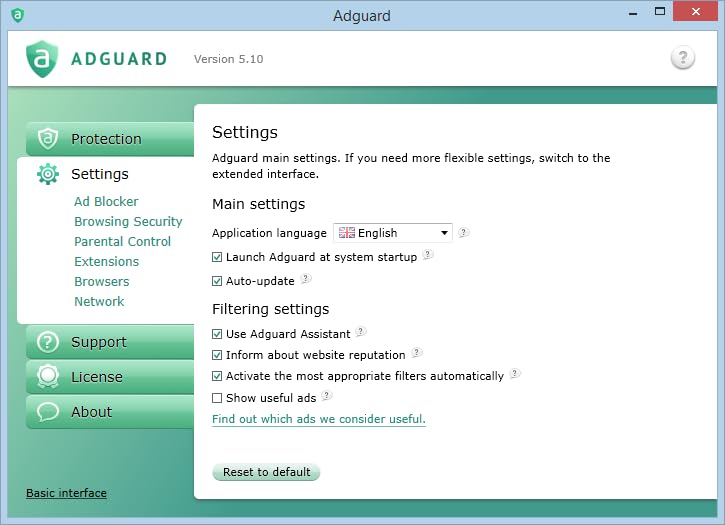Switch to Basic interface link
This screenshot has height=525, width=725.
click(x=66, y=493)
